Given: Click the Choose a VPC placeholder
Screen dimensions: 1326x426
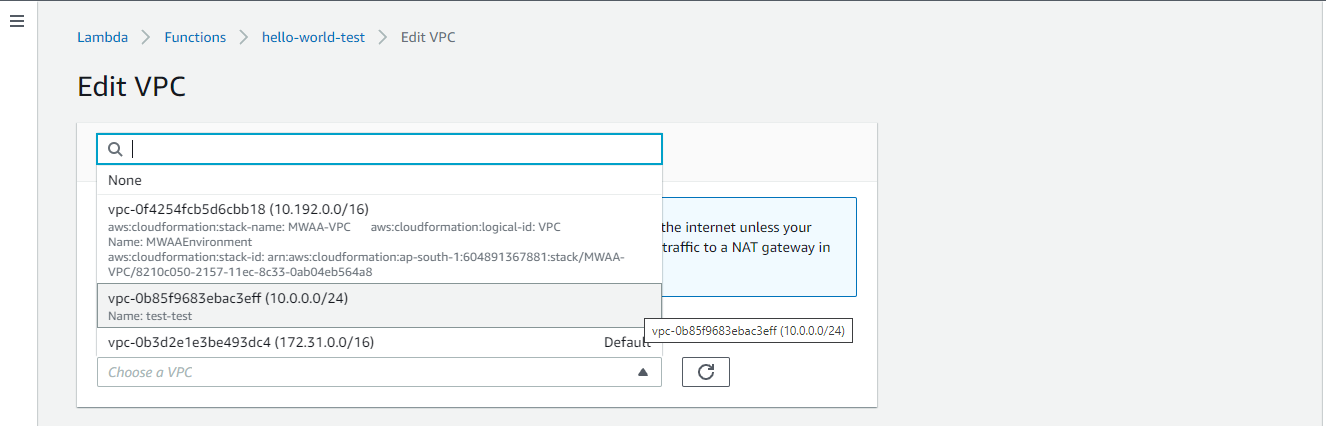Looking at the screenshot, I should (x=150, y=372).
